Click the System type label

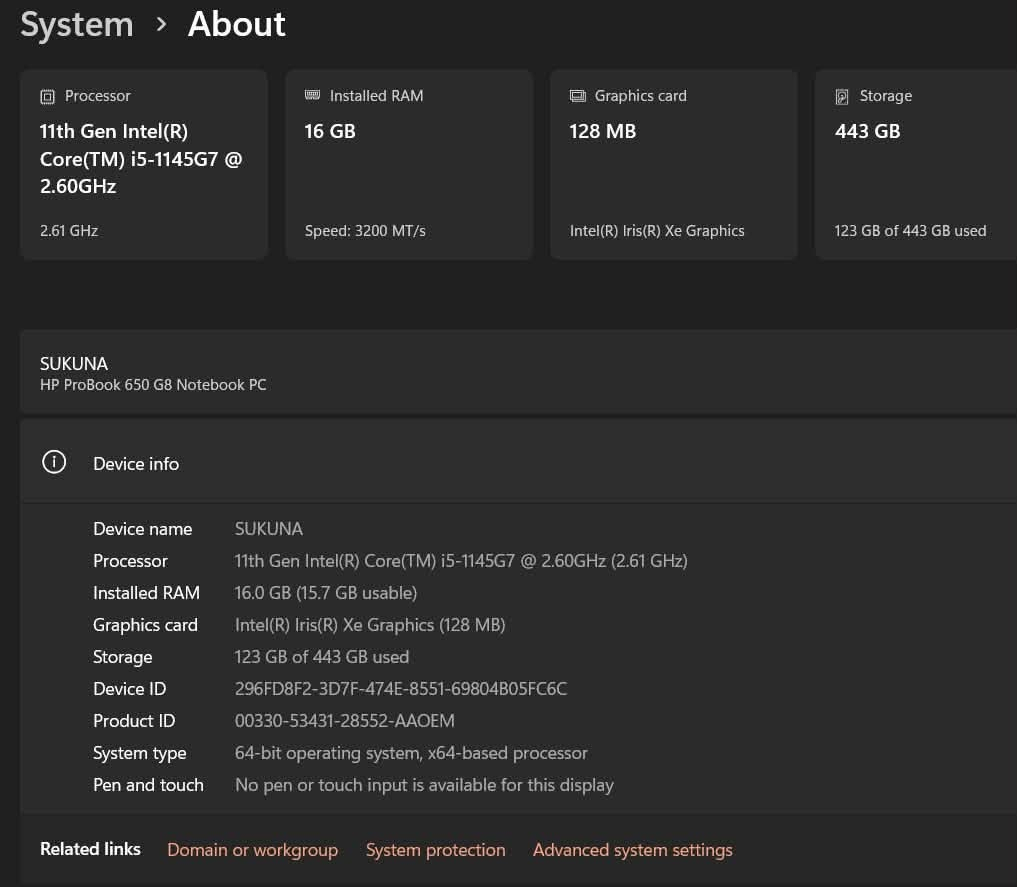pyautogui.click(x=139, y=753)
